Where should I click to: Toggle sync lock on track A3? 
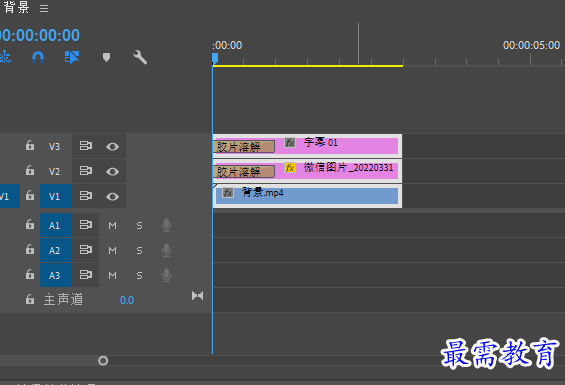[86, 275]
